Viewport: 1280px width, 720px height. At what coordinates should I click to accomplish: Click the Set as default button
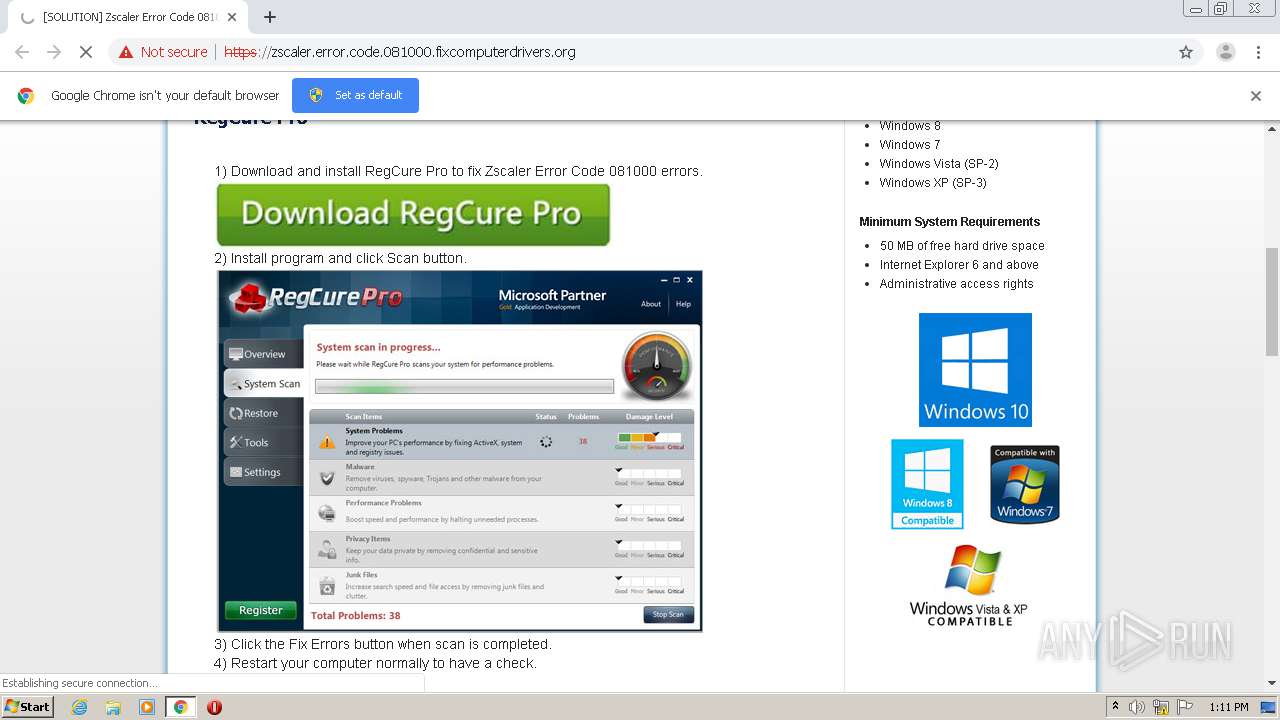pos(355,95)
